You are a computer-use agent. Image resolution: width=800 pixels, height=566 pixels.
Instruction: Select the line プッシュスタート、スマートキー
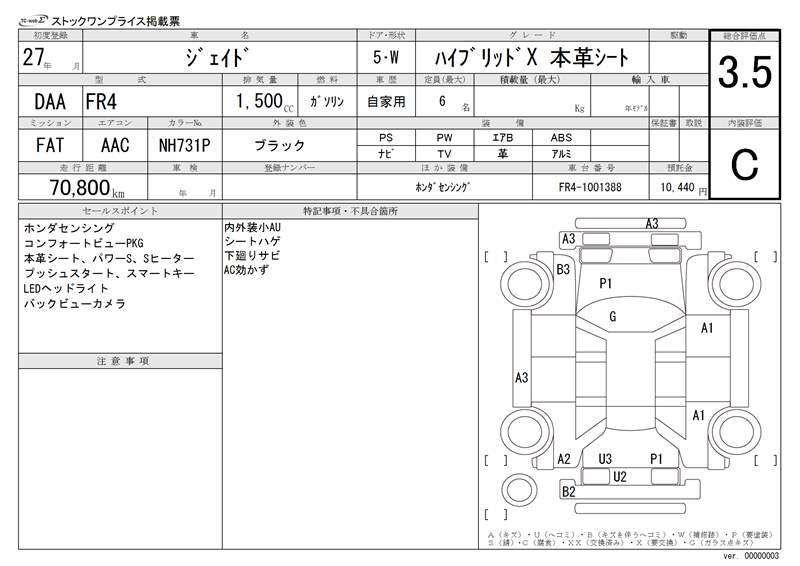pyautogui.click(x=109, y=273)
